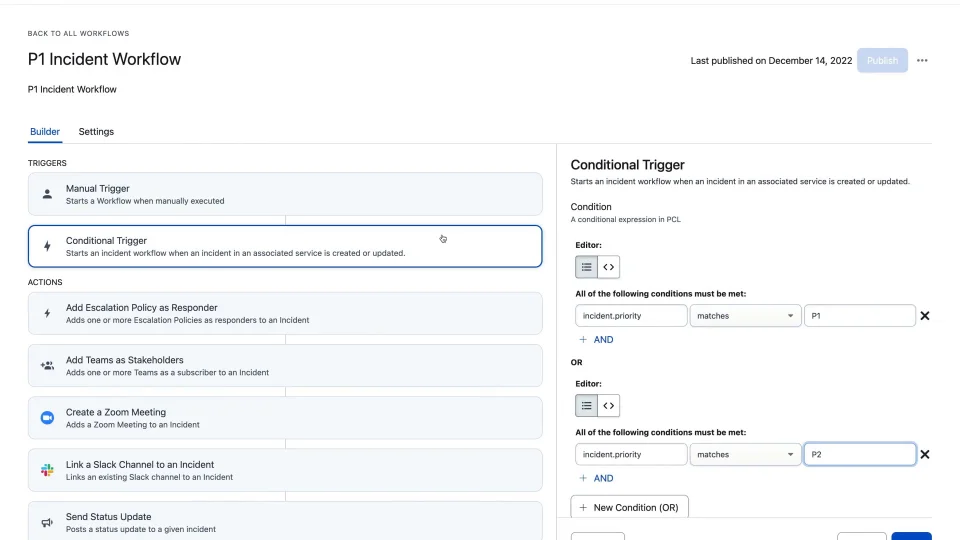Open the three-dot more options menu
The image size is (960, 540).
click(x=922, y=61)
